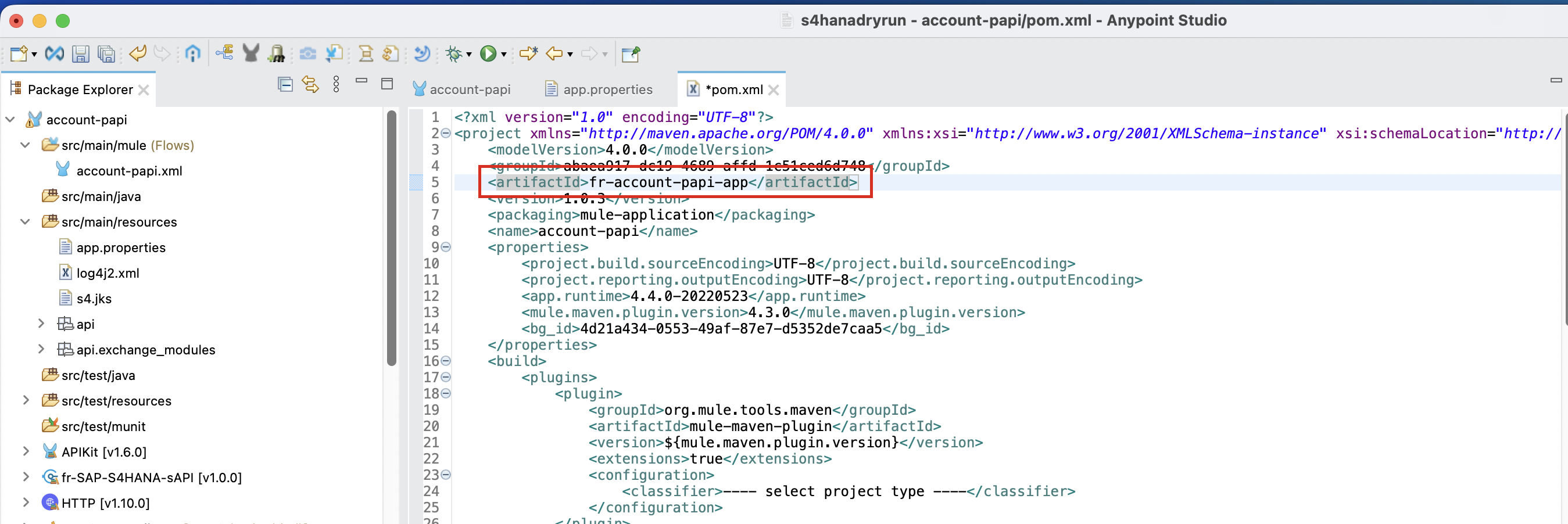Click the Package Explorer vertical scrollbar
Viewport: 1568px width, 524px height.
[391, 238]
